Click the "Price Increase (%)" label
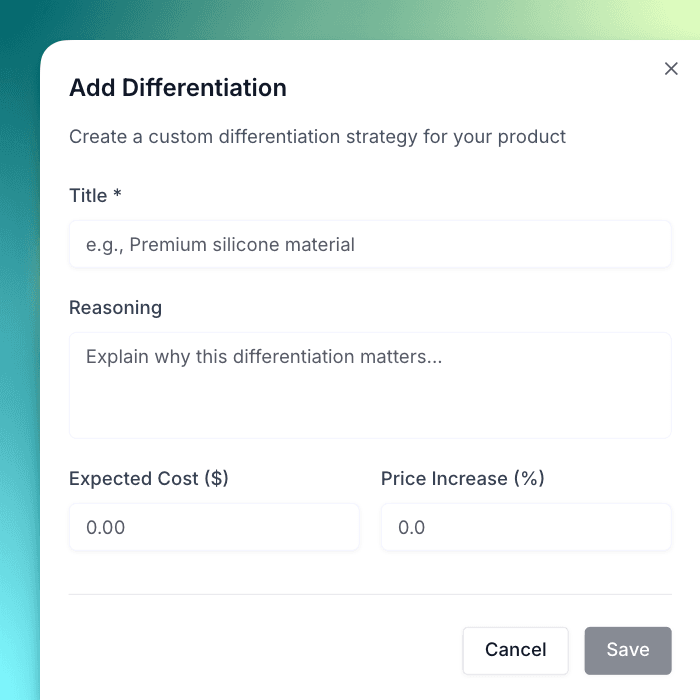Viewport: 700px width, 700px height. [462, 479]
